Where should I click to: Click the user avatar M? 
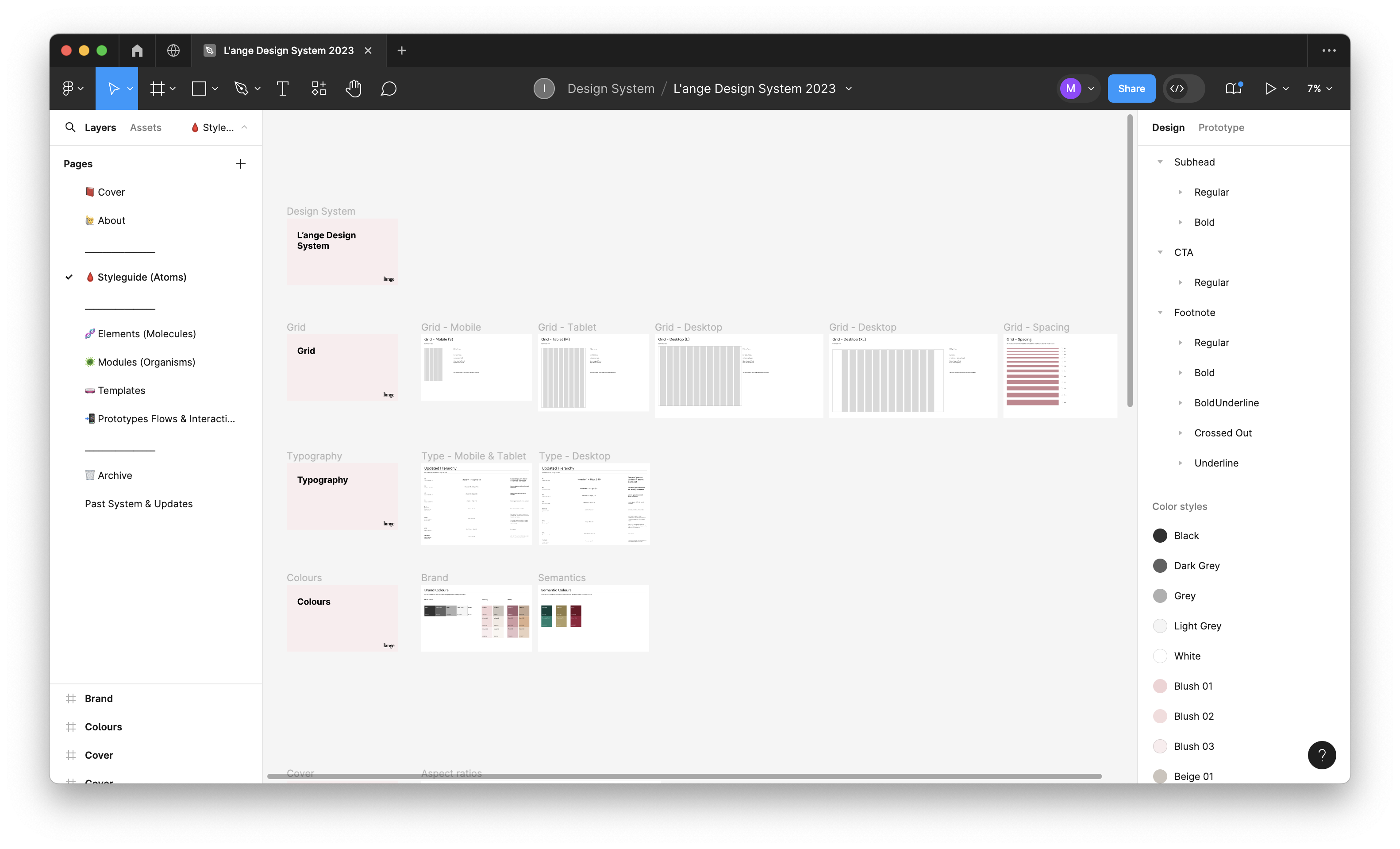[1070, 89]
